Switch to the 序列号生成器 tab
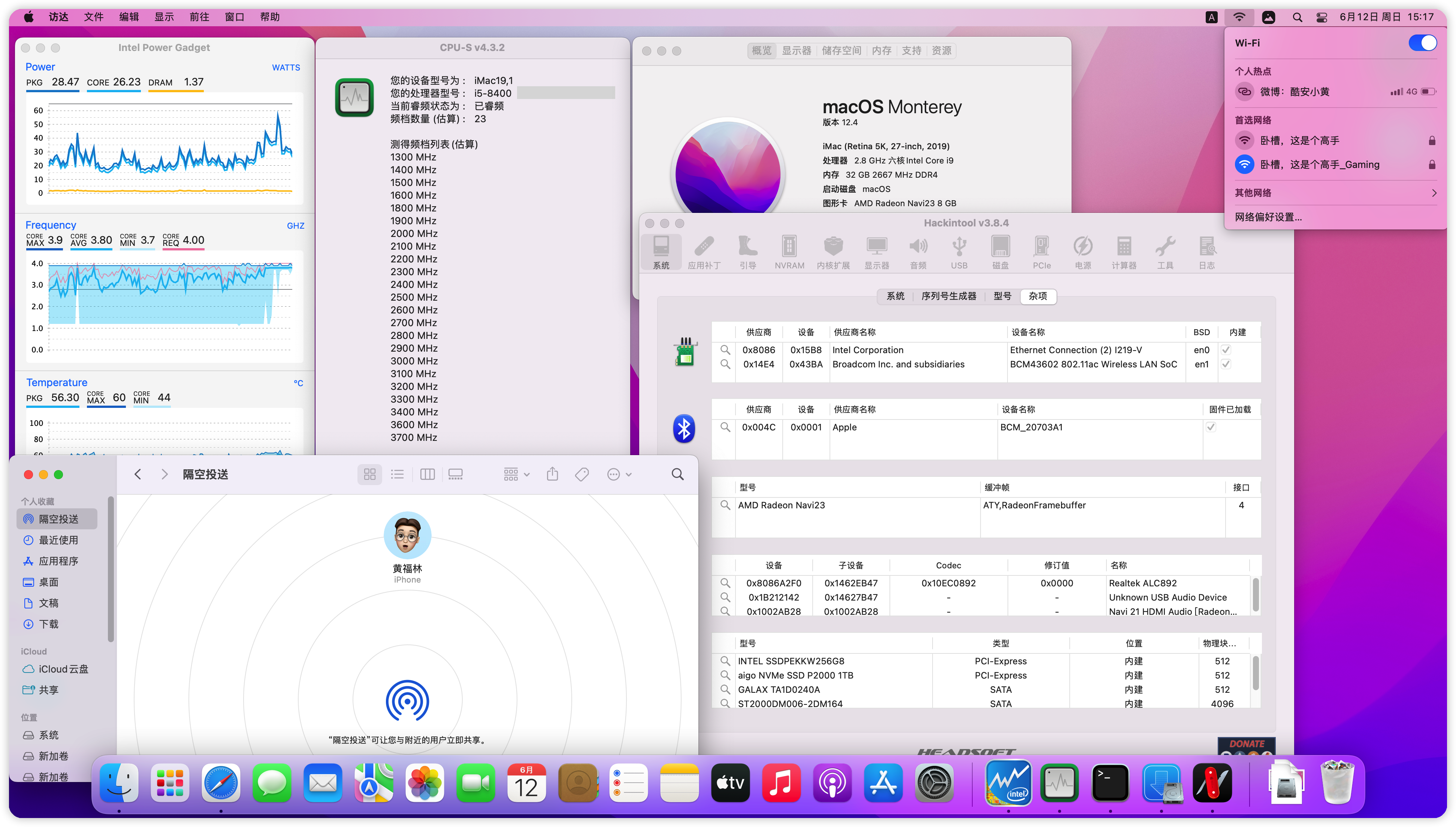The width and height of the screenshot is (1456, 827). [x=949, y=297]
